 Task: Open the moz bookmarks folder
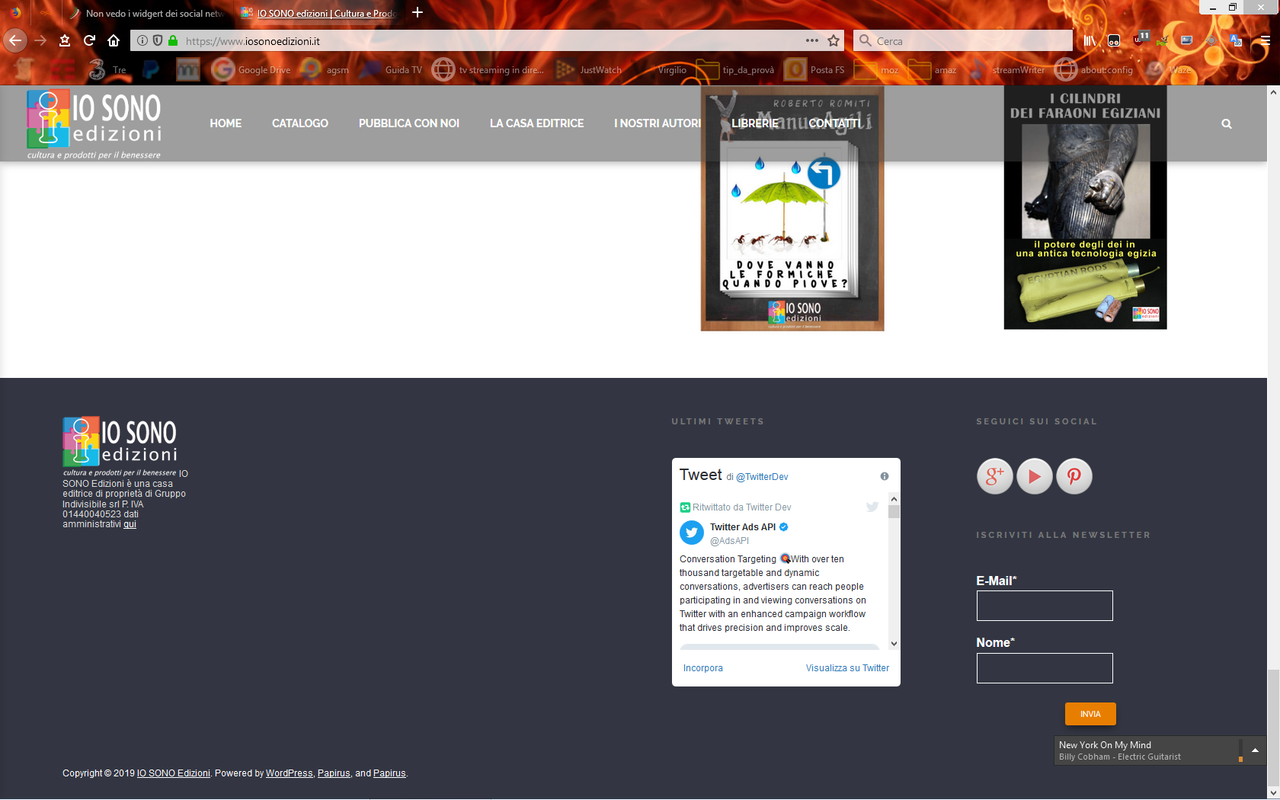877,70
